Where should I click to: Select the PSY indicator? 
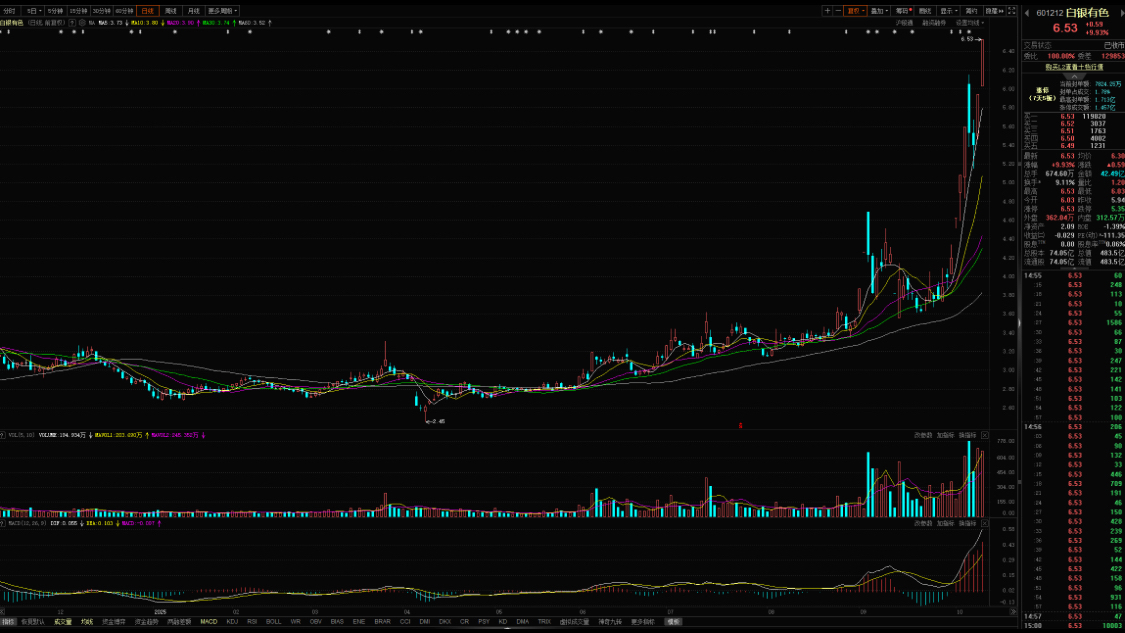coord(484,622)
